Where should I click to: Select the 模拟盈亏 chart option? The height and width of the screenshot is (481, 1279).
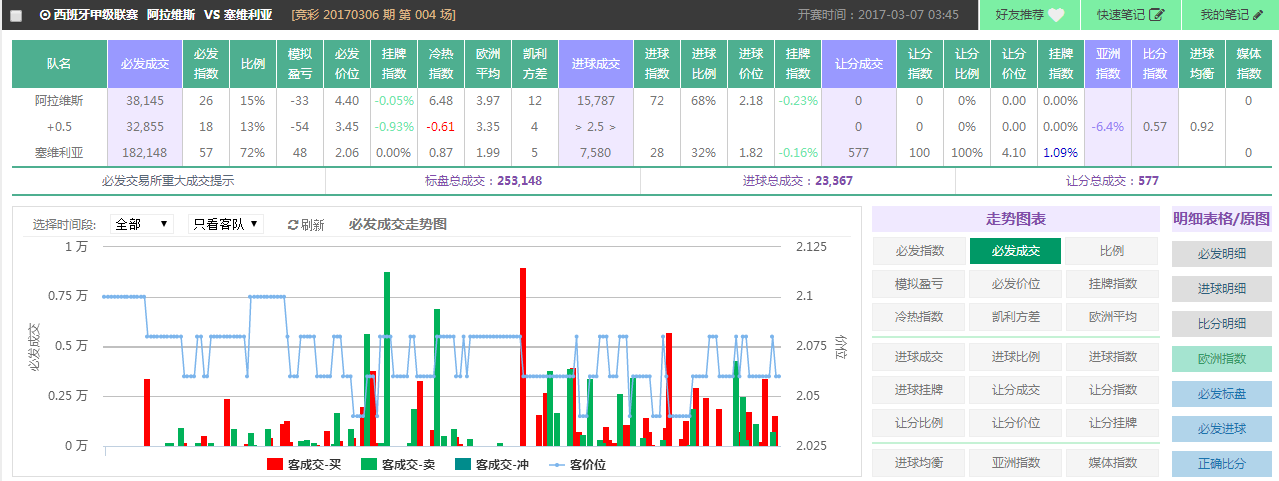coord(918,284)
